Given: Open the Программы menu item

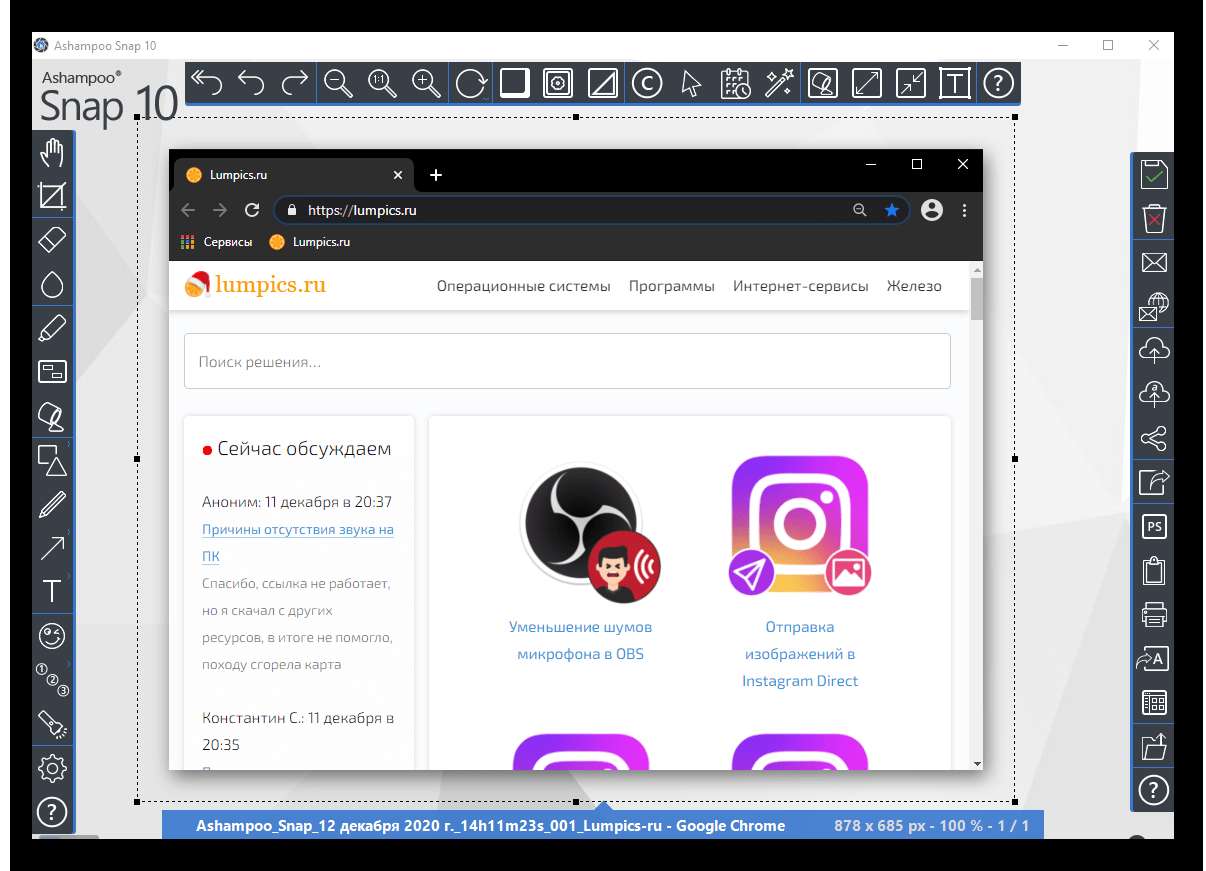Looking at the screenshot, I should click(671, 286).
